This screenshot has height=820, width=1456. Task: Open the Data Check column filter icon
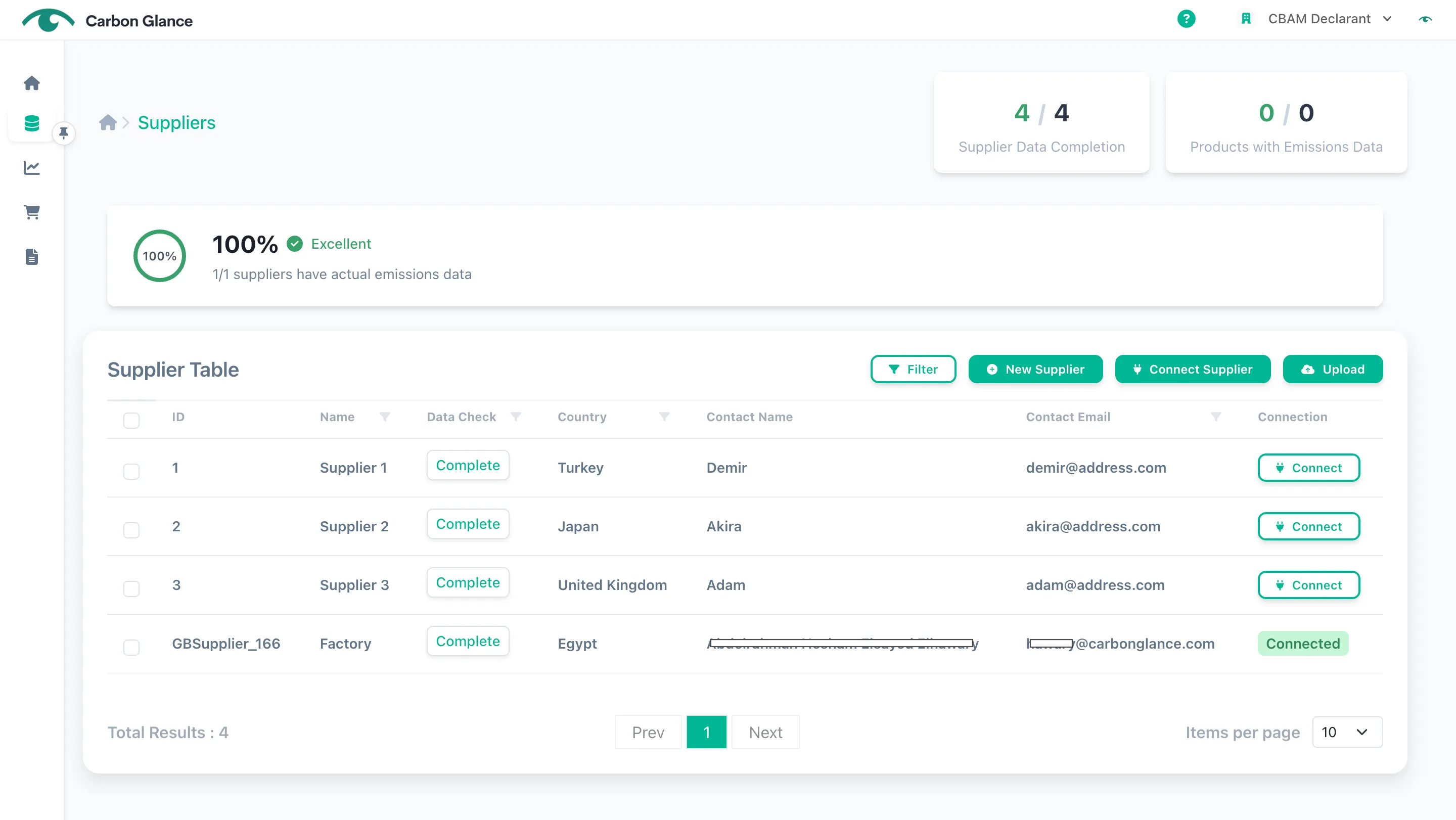pyautogui.click(x=516, y=417)
